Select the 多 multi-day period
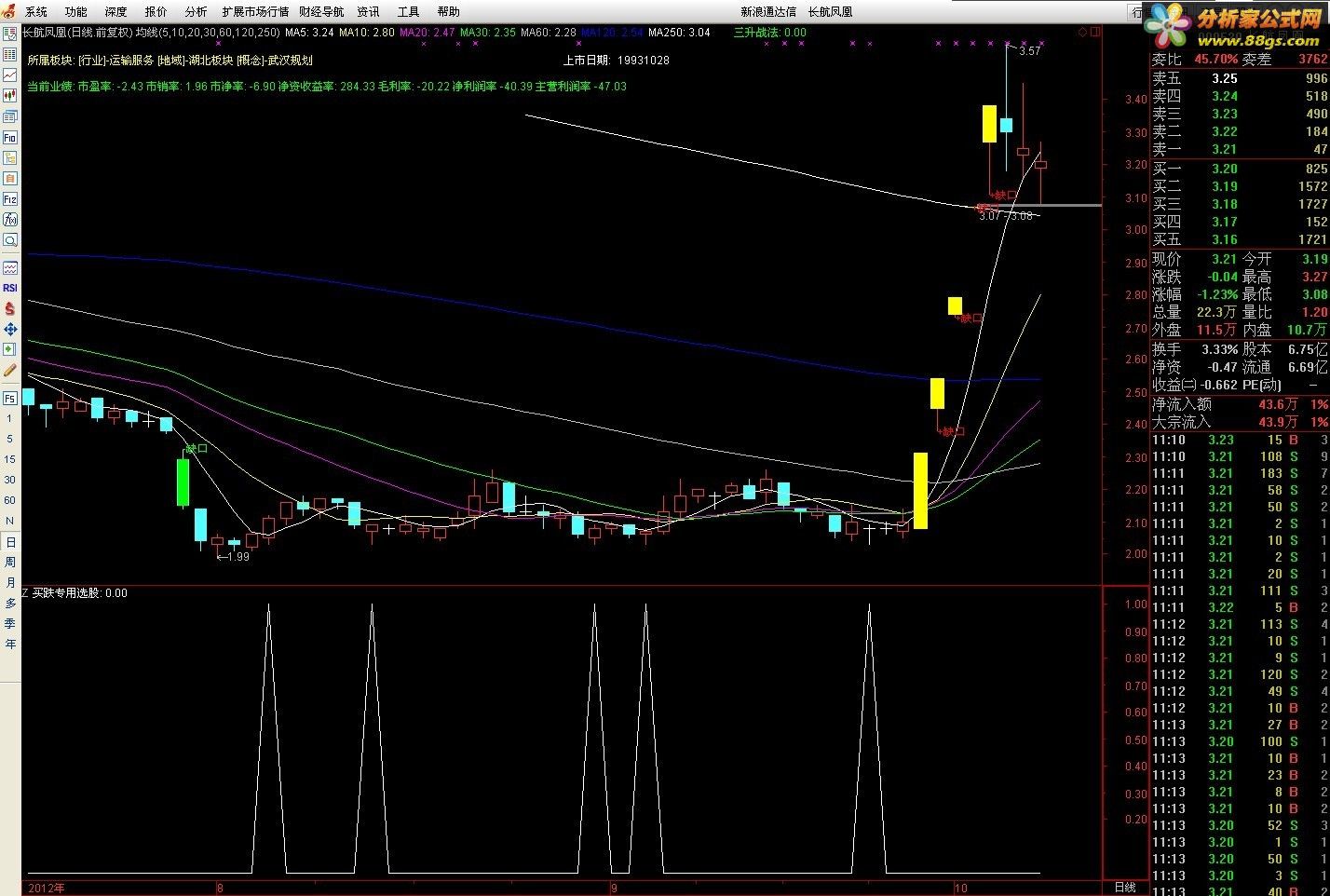1330x896 pixels. pyautogui.click(x=10, y=604)
